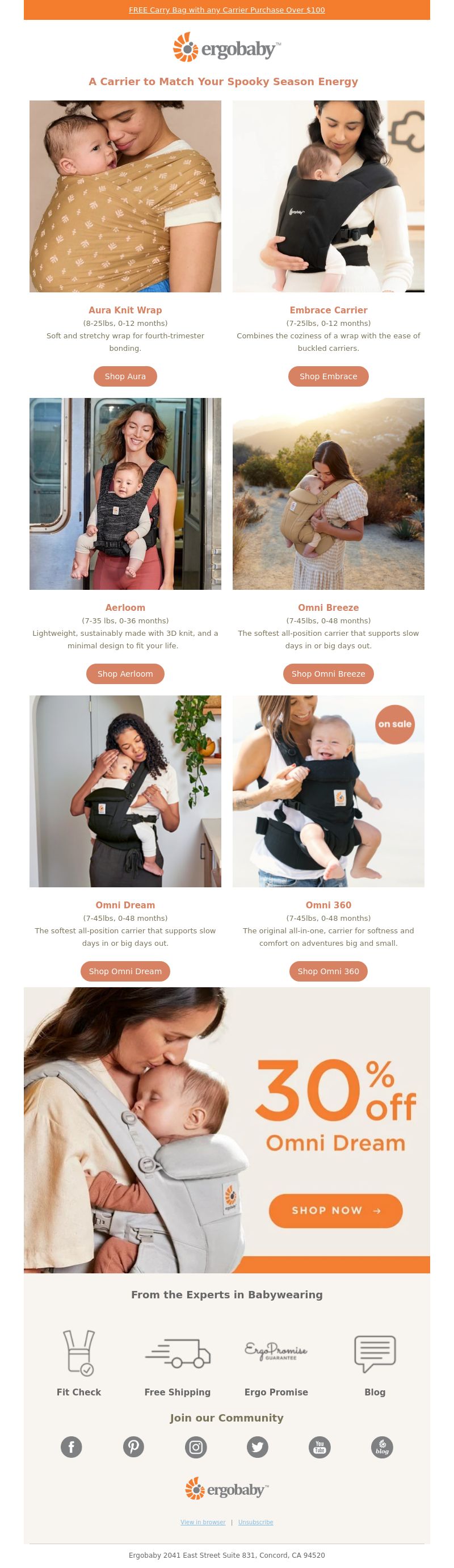Click the Shop Omni Breeze button
The width and height of the screenshot is (454, 1568).
point(329,674)
